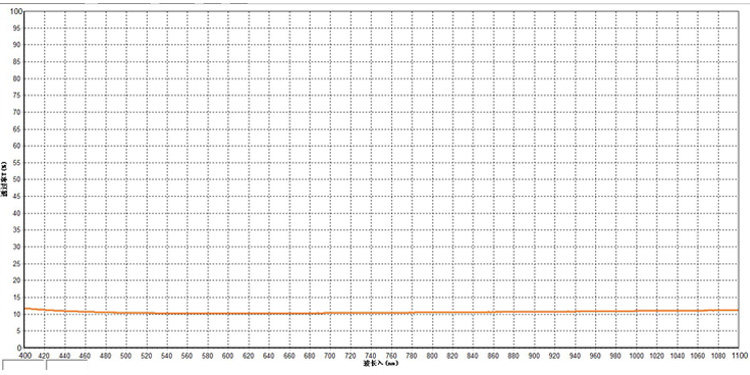The image size is (750, 375).
Task: Select the first cropped tab below the chart
Action: (x=24, y=365)
